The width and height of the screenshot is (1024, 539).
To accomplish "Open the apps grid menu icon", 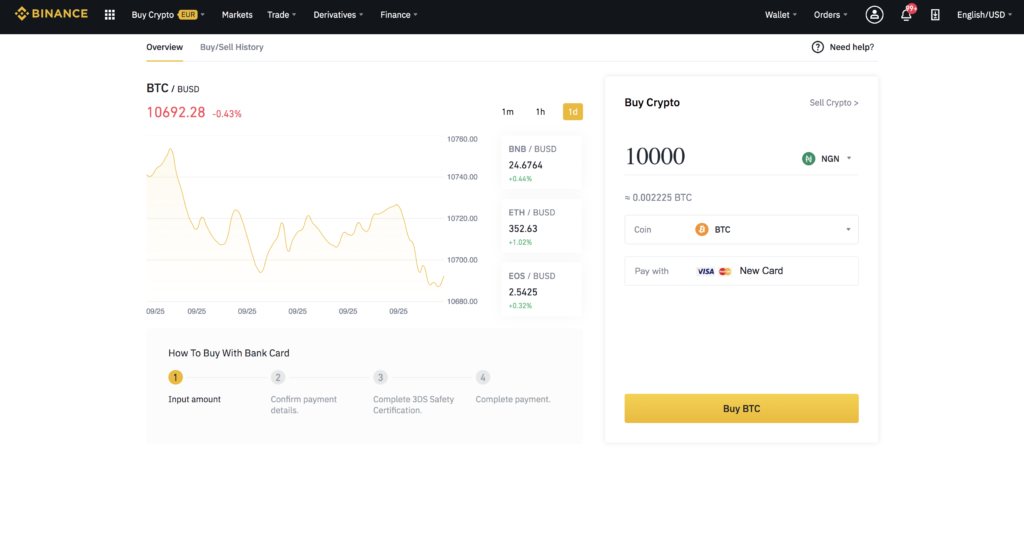I will point(110,14).
